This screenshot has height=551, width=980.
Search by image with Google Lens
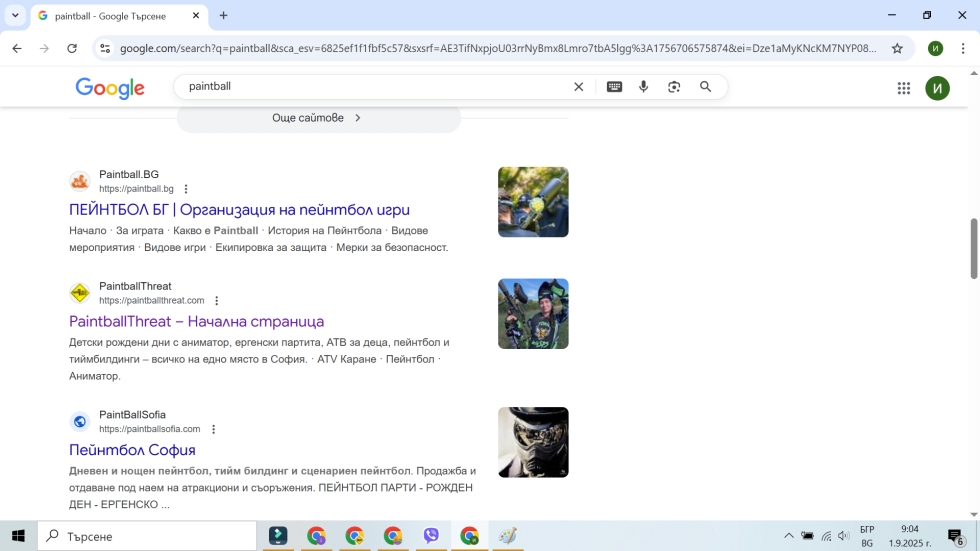674,87
